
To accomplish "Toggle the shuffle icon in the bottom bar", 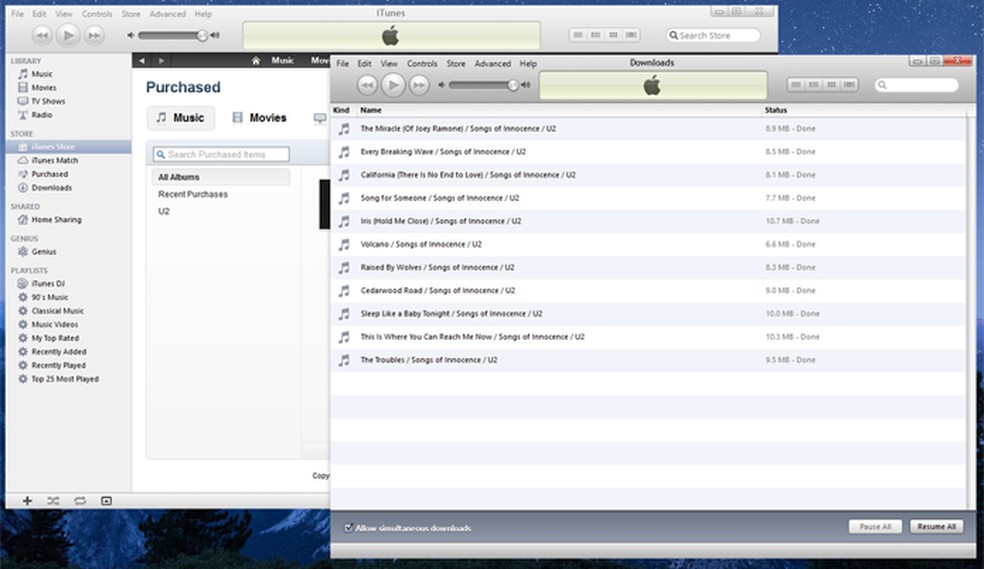I will [x=53, y=500].
